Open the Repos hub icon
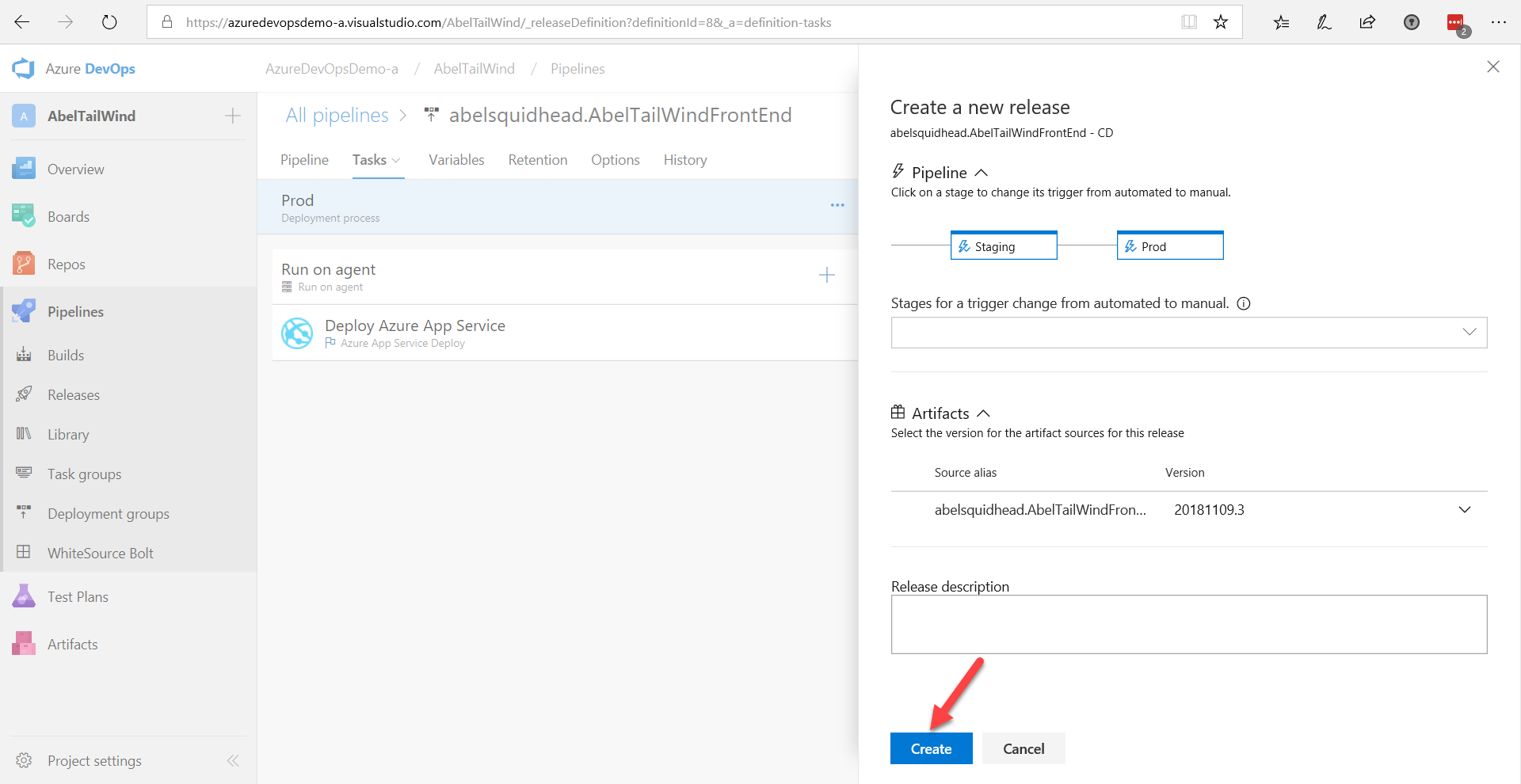 24,264
